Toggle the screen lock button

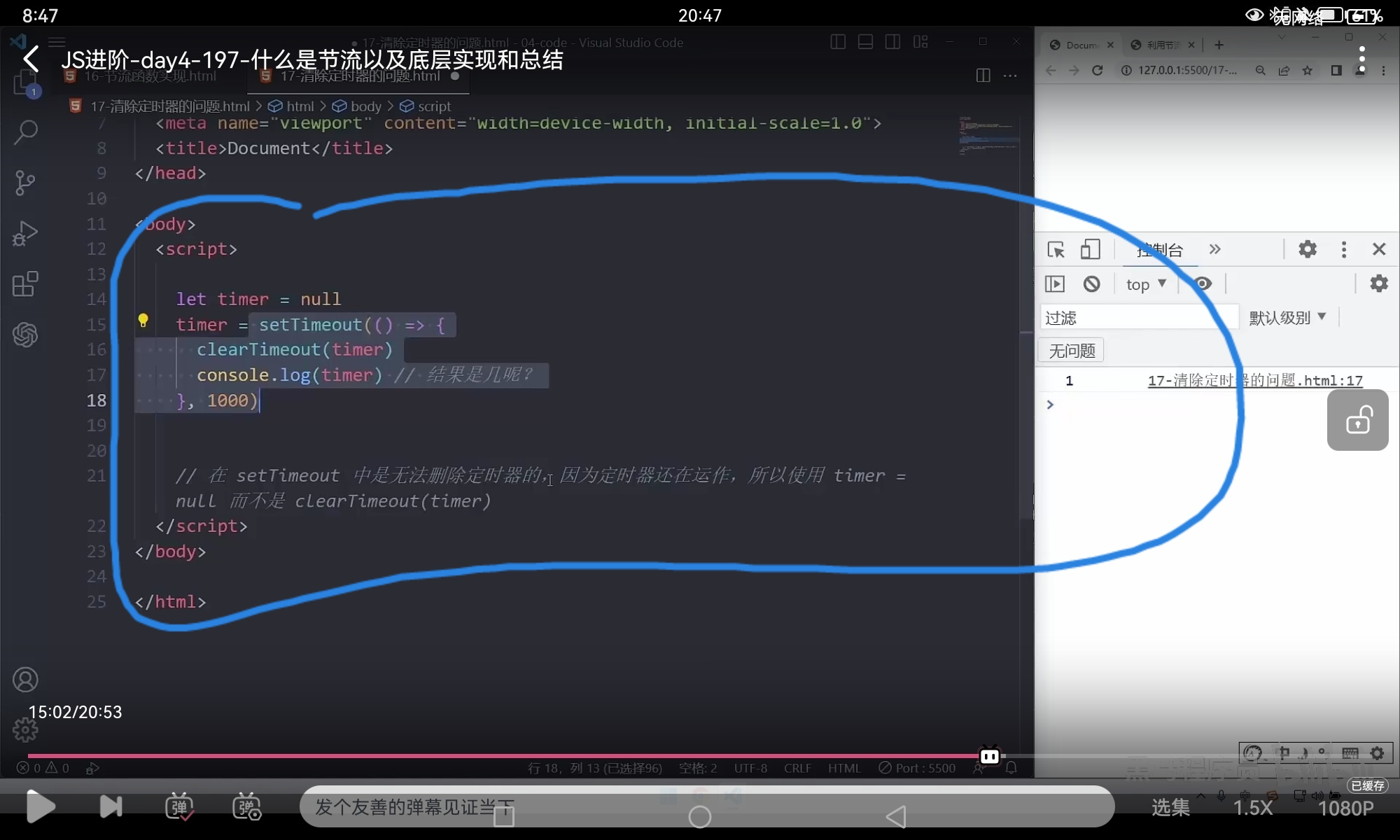[x=1357, y=420]
